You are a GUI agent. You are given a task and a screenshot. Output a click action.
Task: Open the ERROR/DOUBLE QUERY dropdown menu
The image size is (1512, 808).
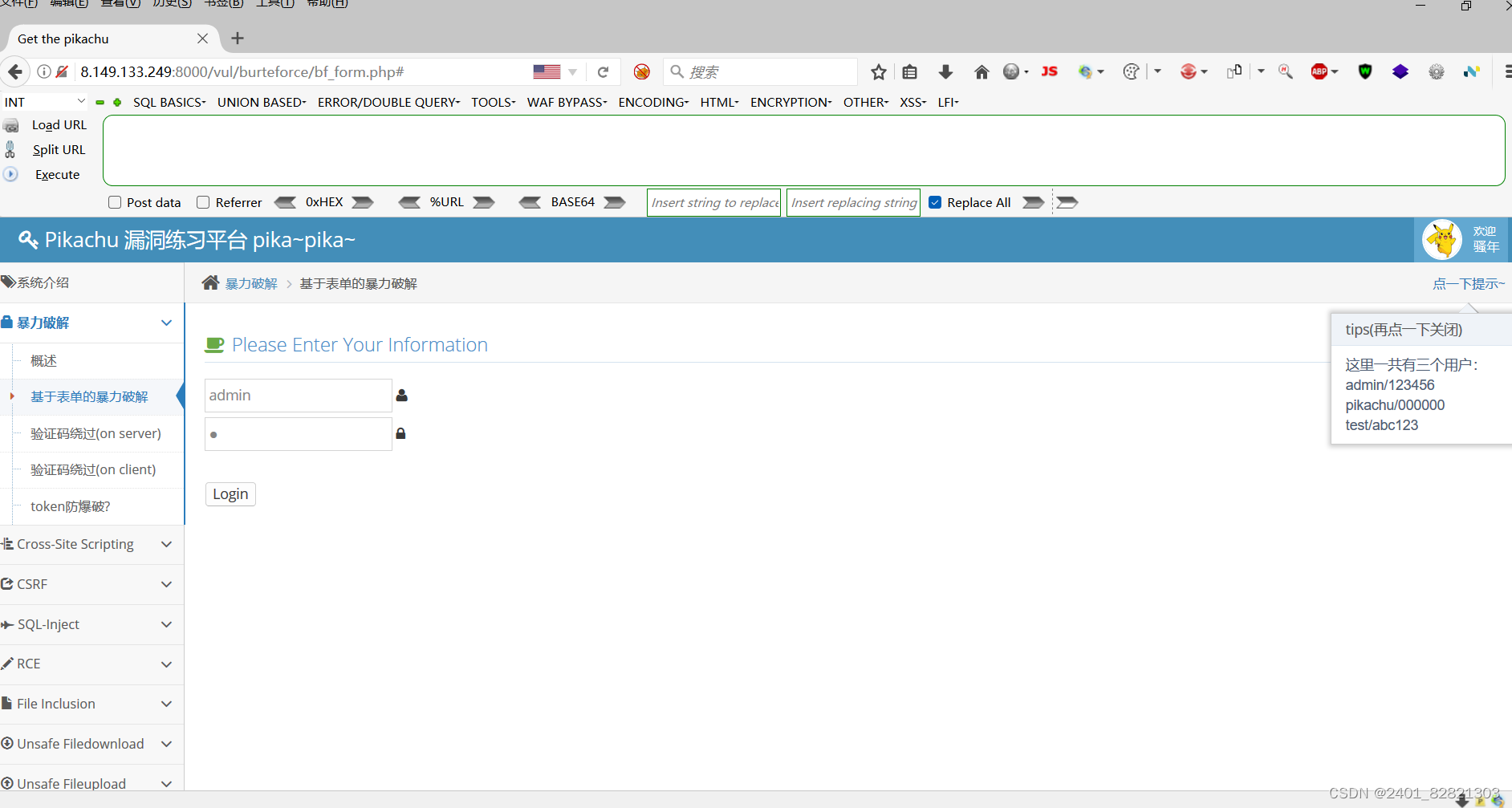point(388,102)
